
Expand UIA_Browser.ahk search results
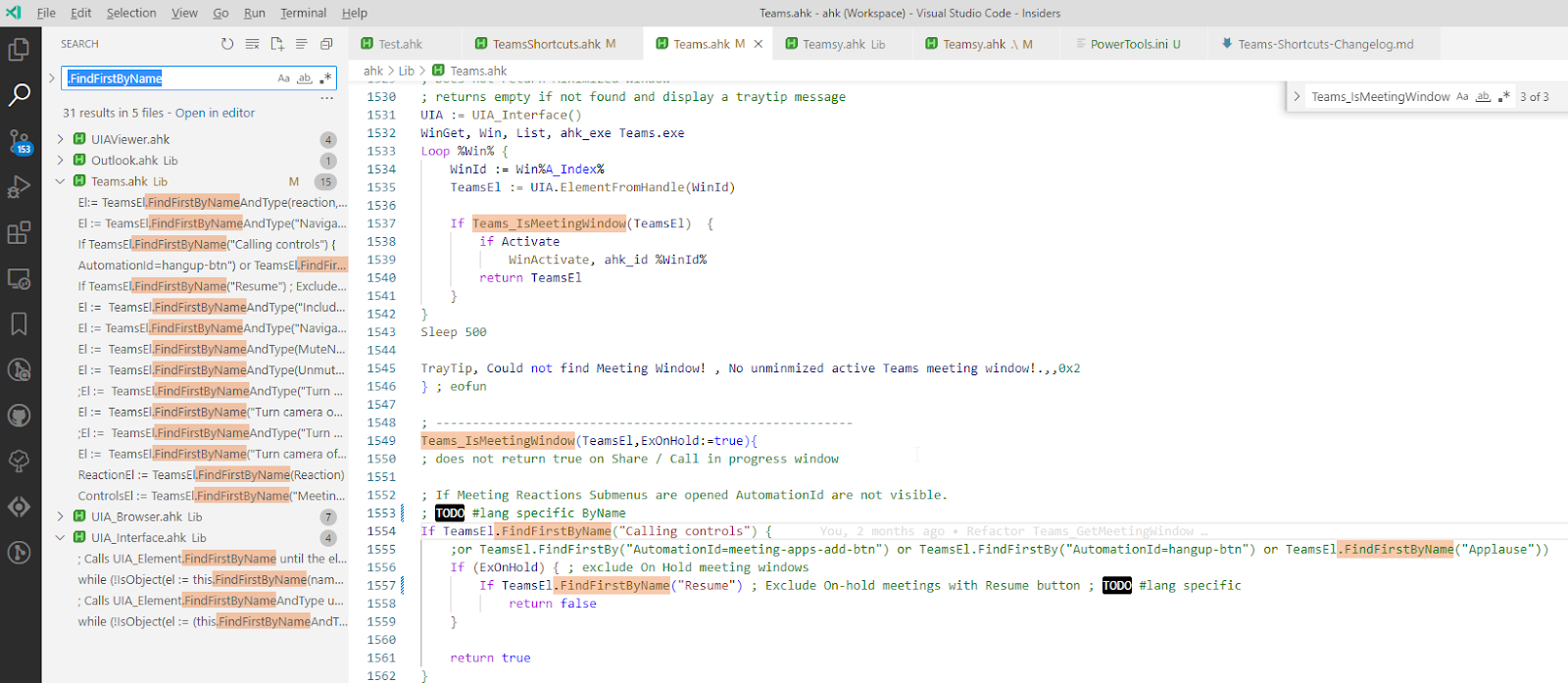point(60,516)
